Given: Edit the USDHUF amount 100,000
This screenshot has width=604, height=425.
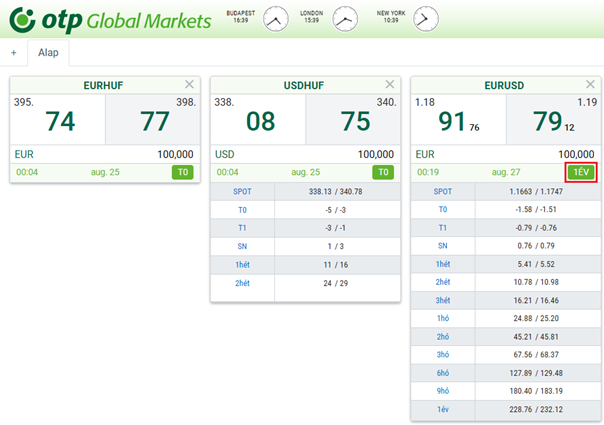Looking at the screenshot, I should point(376,155).
